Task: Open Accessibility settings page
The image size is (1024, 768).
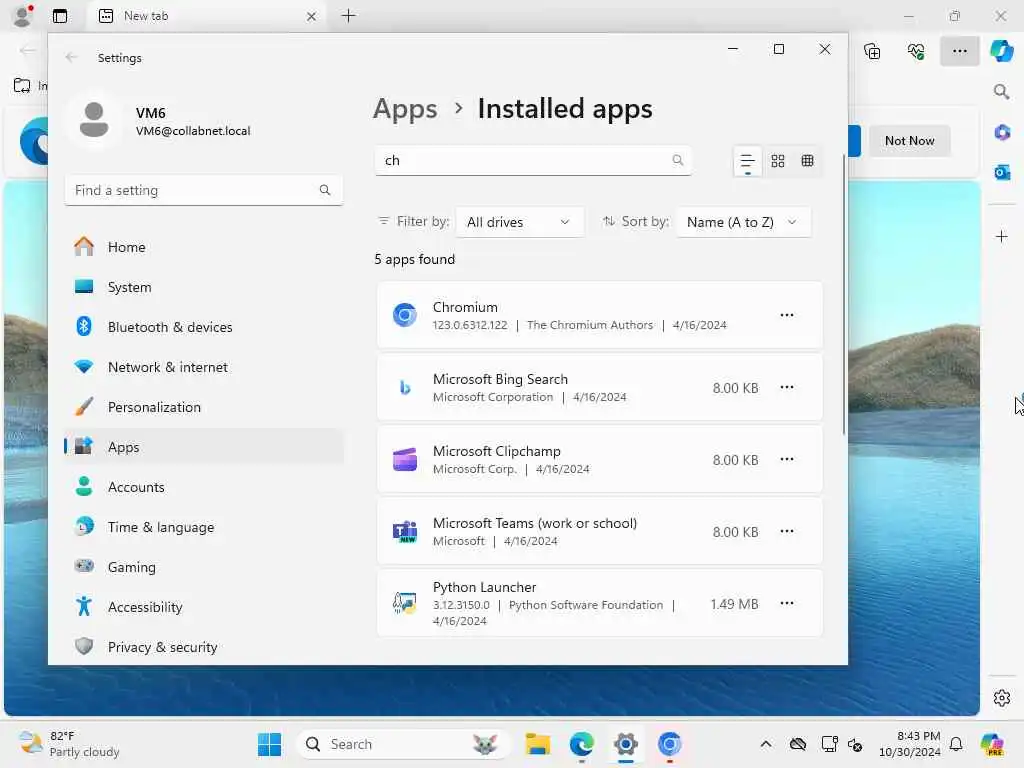Action: point(204,607)
